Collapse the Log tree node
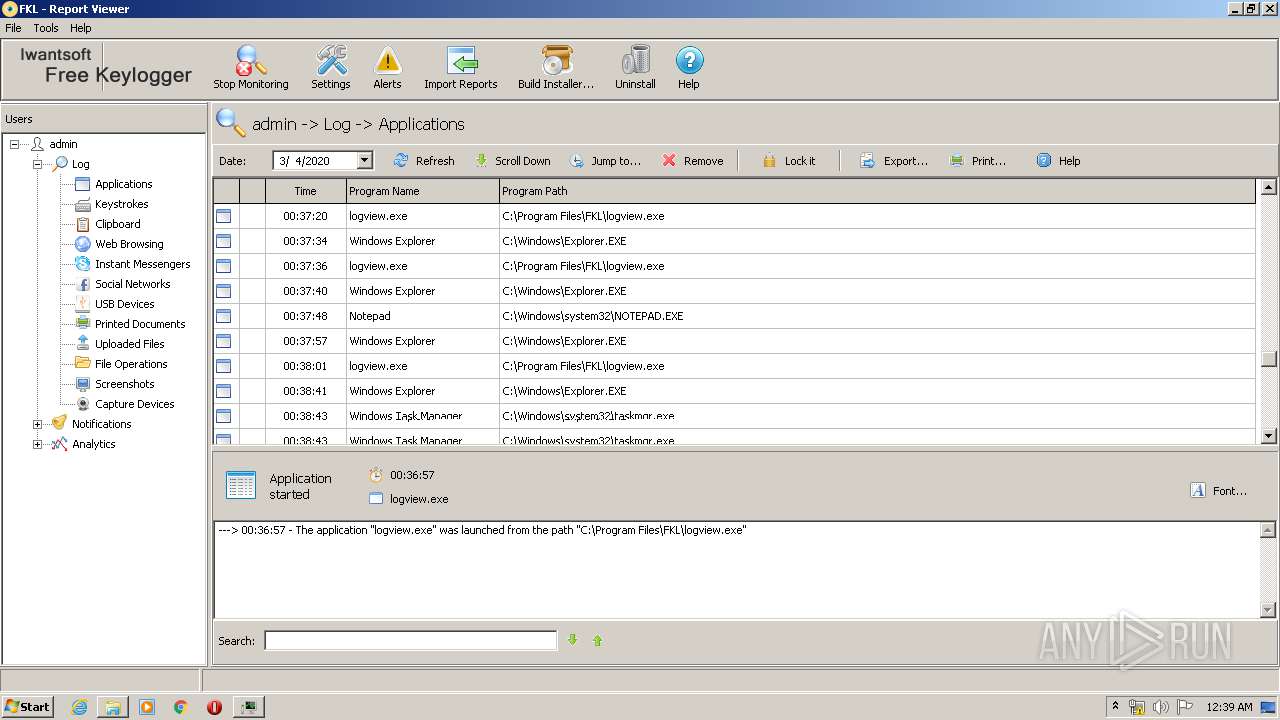Viewport: 1280px width, 720px height. [38, 164]
